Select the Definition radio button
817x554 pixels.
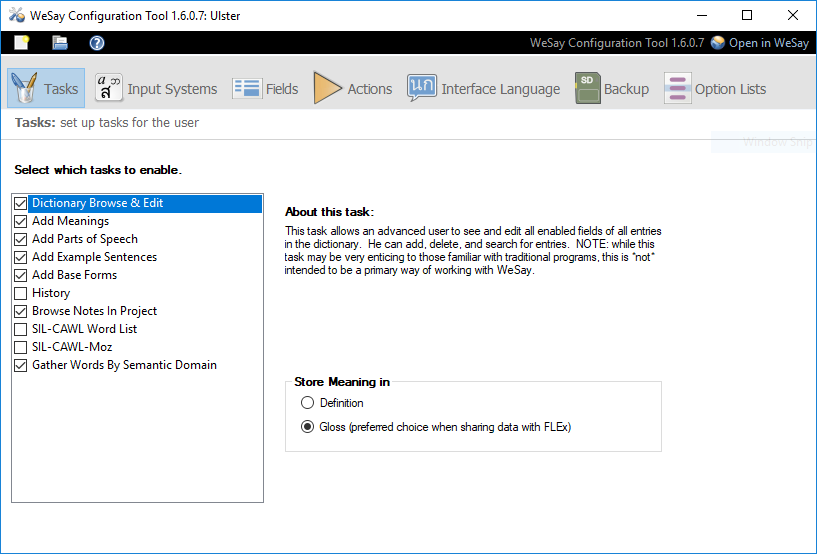coord(307,402)
